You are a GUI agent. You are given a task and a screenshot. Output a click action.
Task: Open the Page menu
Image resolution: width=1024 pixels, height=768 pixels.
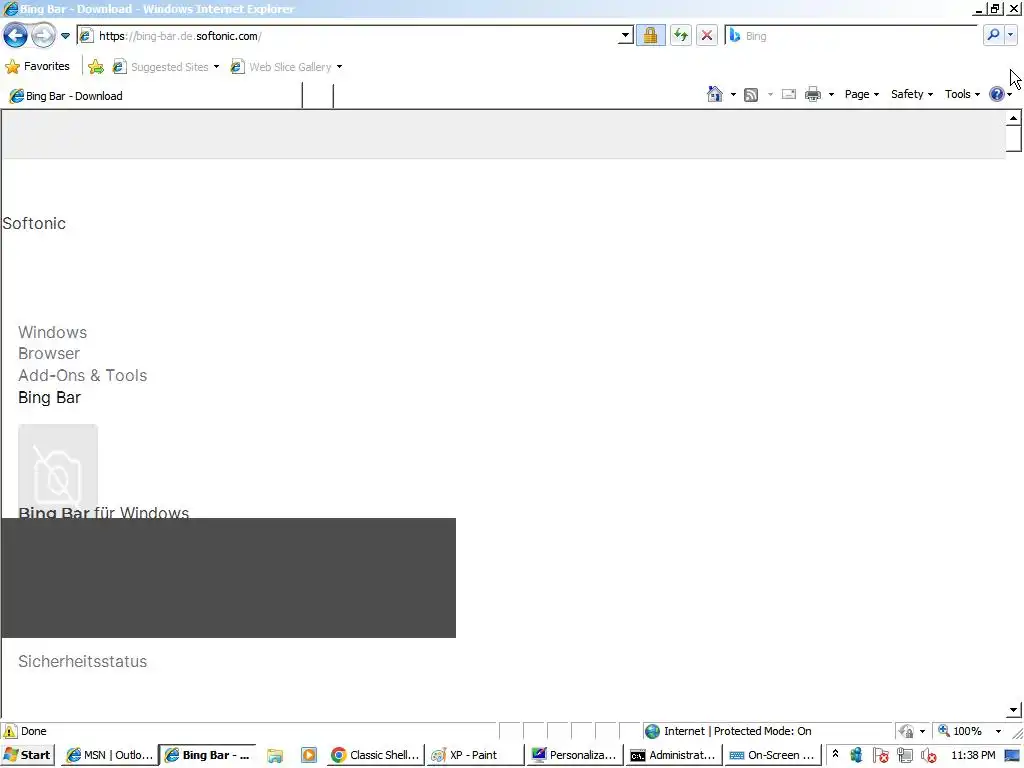tap(861, 94)
